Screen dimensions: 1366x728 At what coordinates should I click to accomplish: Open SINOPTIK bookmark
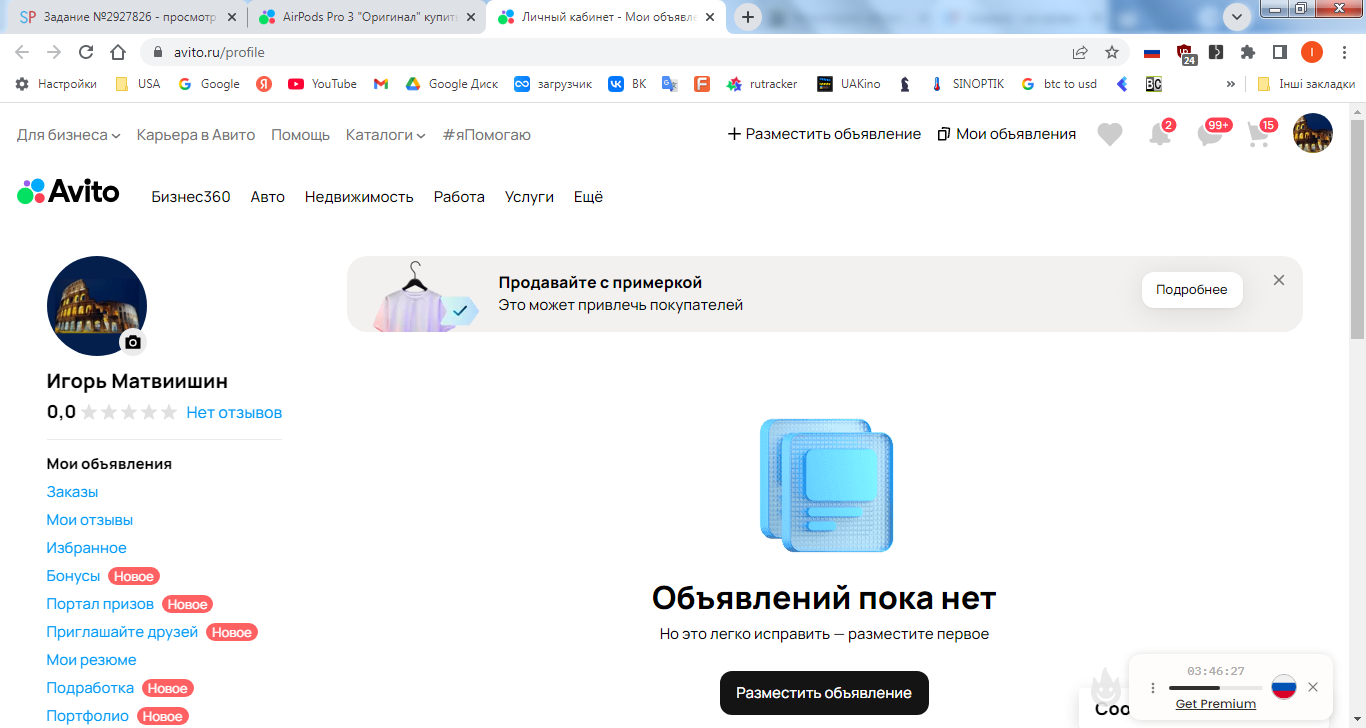coord(966,84)
